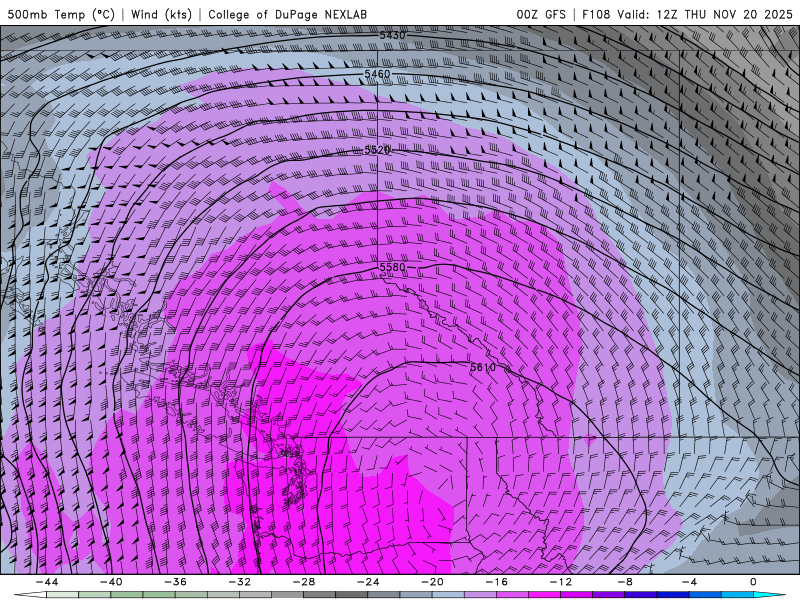
Task: Click the -44 colorbar tick label
Action: (x=47, y=582)
